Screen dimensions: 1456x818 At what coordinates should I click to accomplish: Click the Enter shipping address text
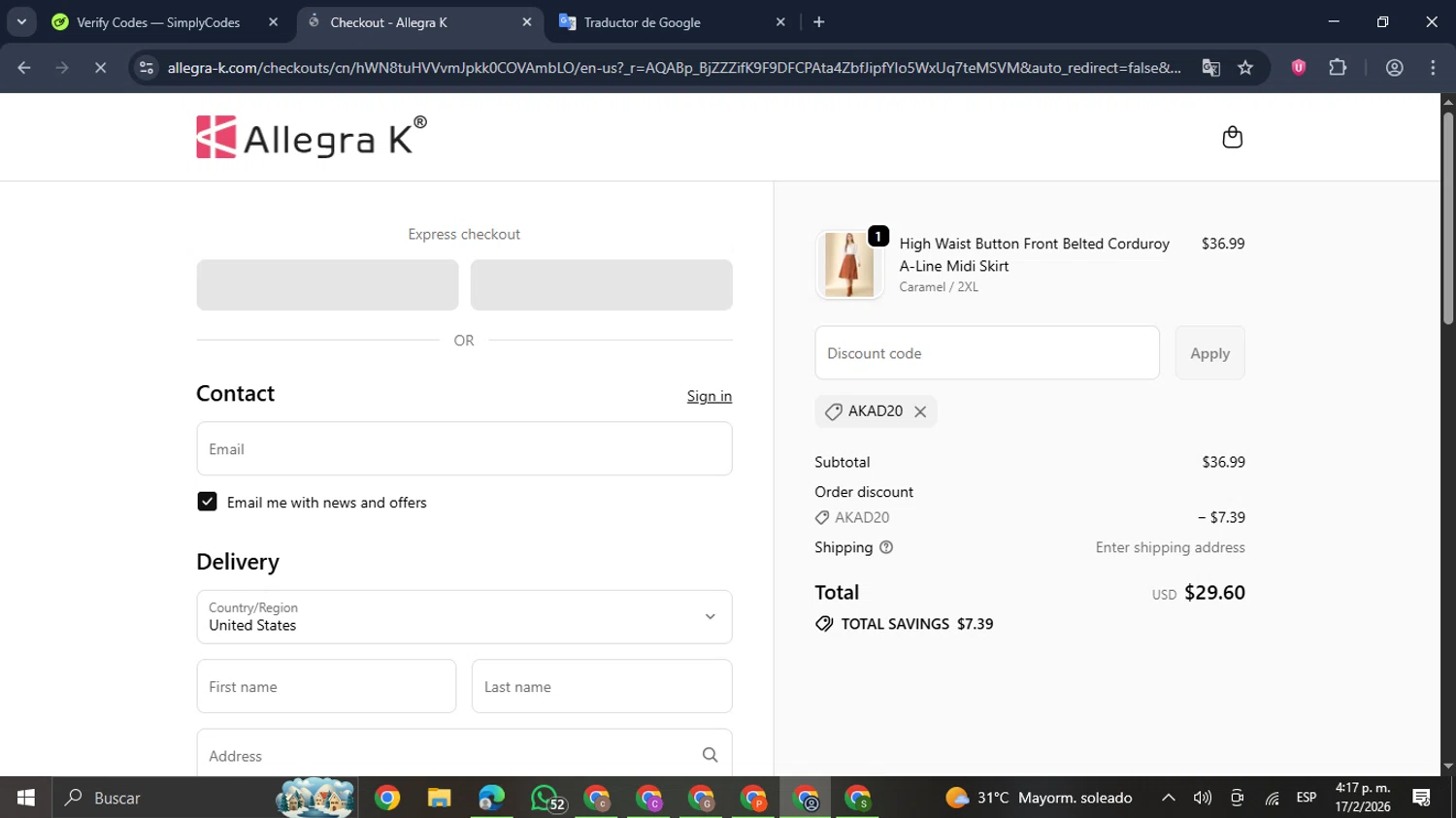(1170, 547)
